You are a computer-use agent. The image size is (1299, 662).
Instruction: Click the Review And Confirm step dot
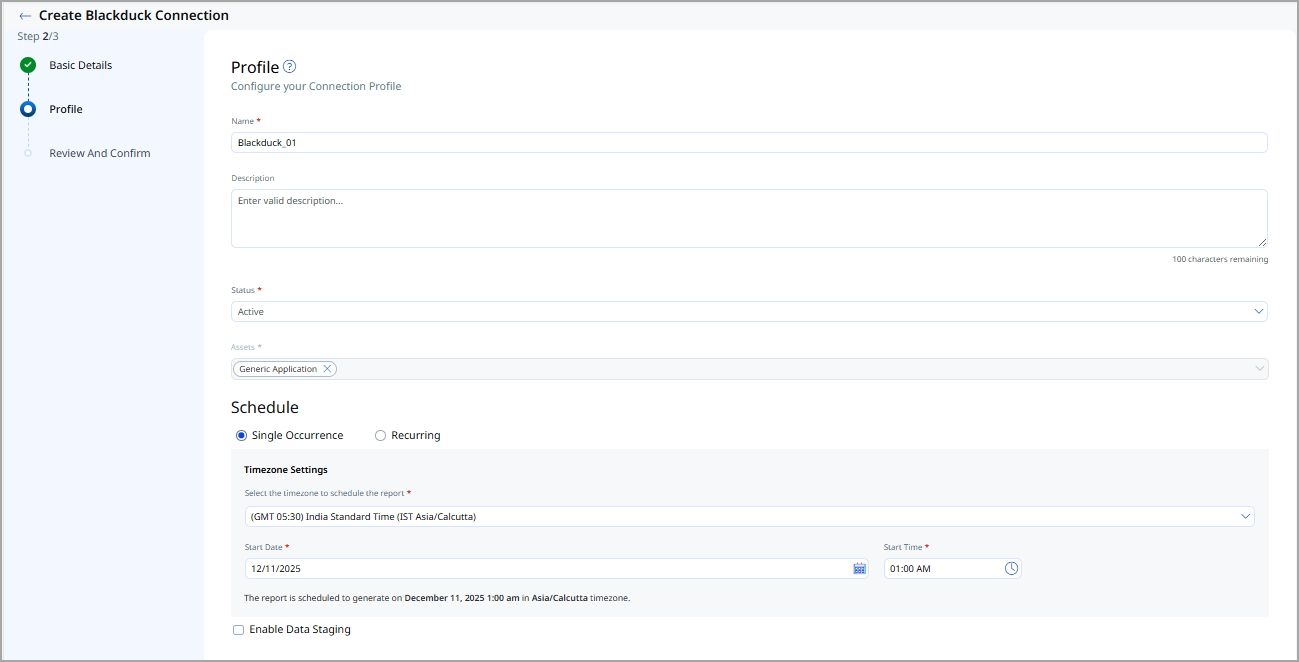point(28,153)
